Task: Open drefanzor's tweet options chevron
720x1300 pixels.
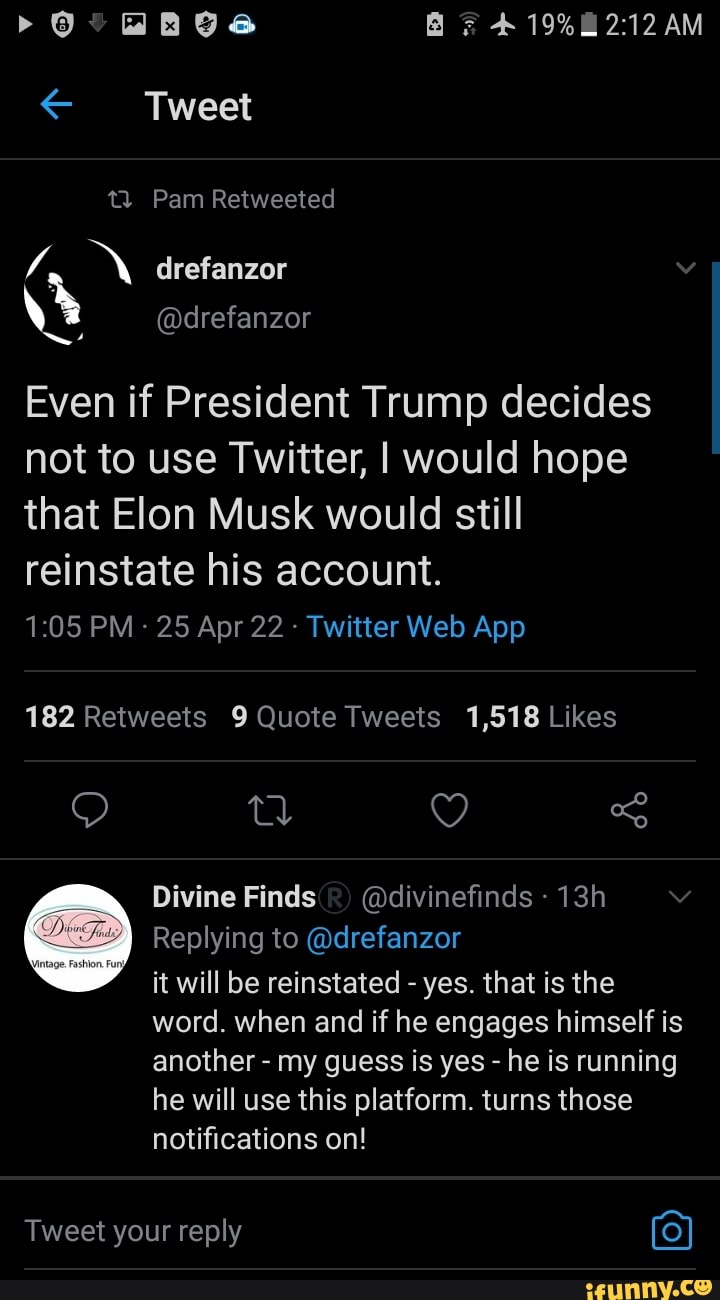Action: pos(685,267)
